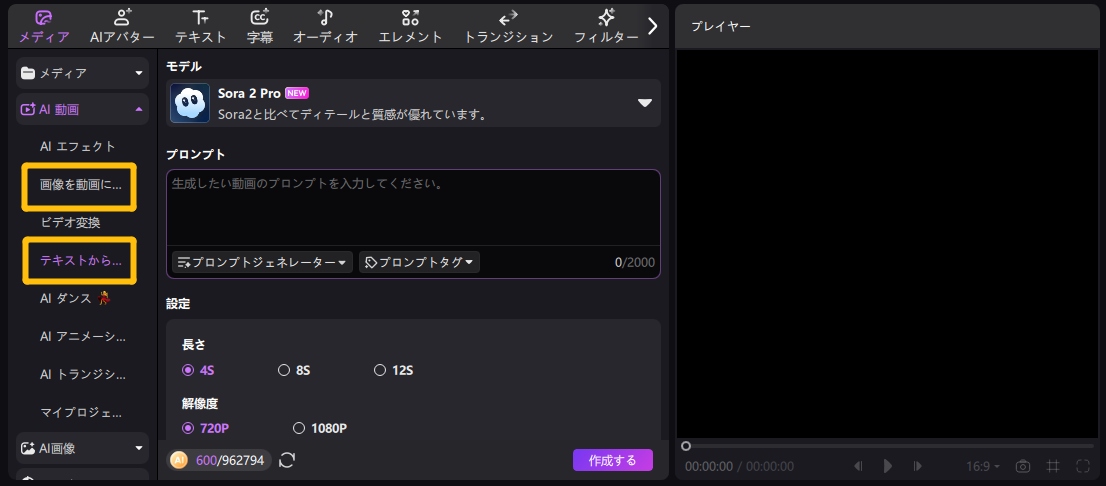This screenshot has height=486, width=1106.
Task: Click the 0/2000 character counter
Action: pyautogui.click(x=635, y=262)
